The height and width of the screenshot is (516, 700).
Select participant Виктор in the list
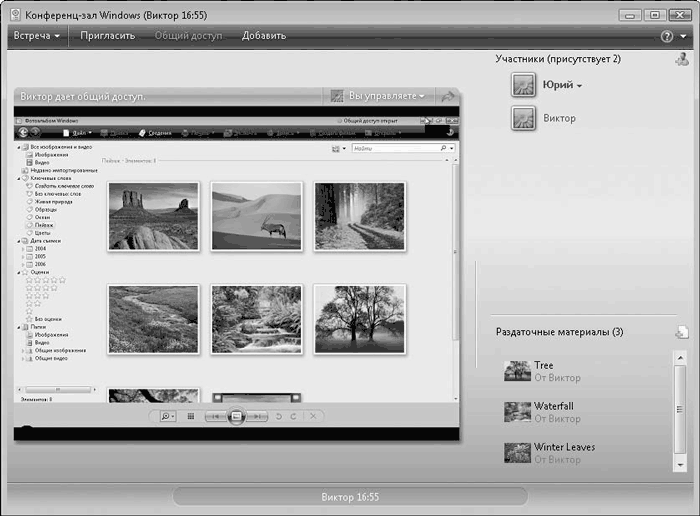point(558,118)
